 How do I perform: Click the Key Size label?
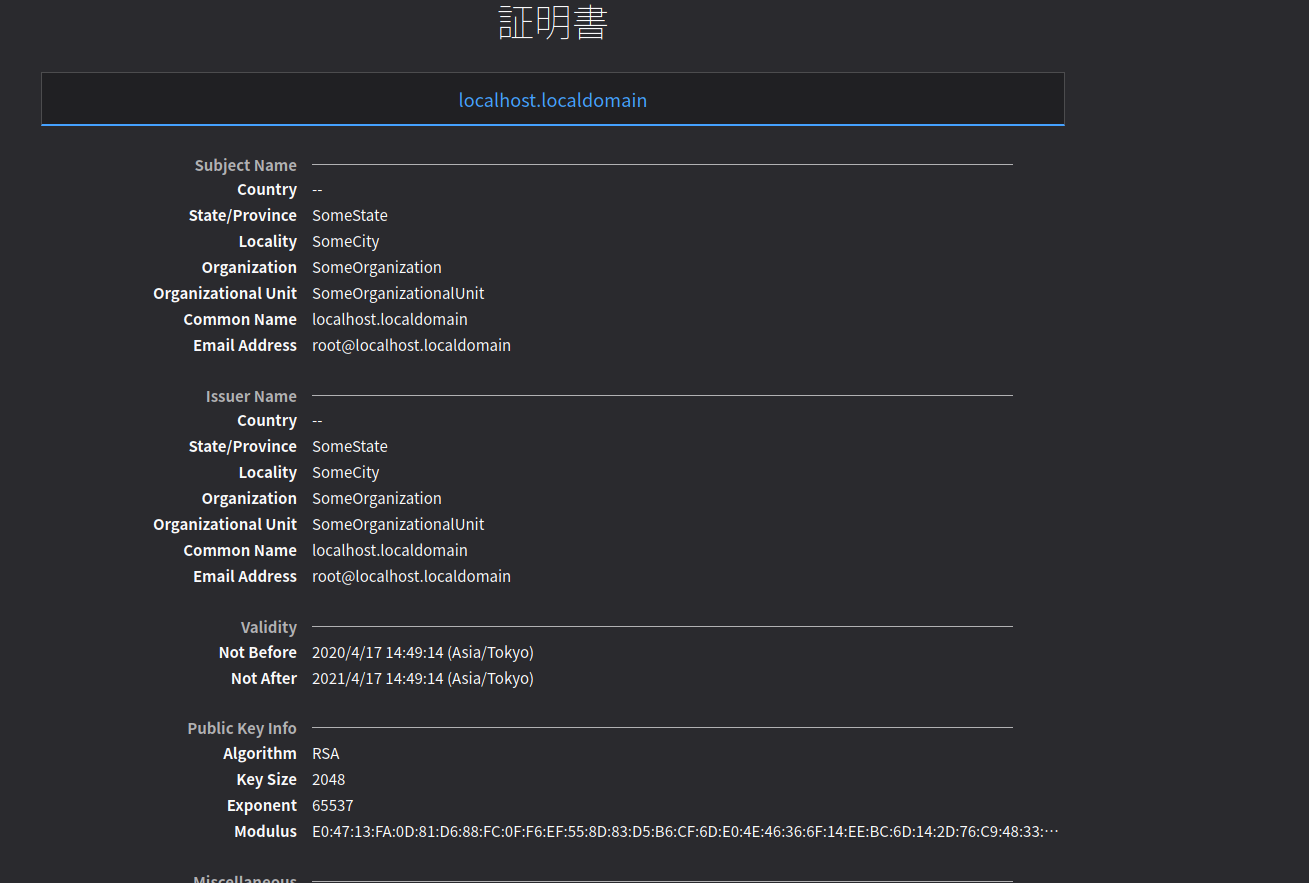coord(267,780)
